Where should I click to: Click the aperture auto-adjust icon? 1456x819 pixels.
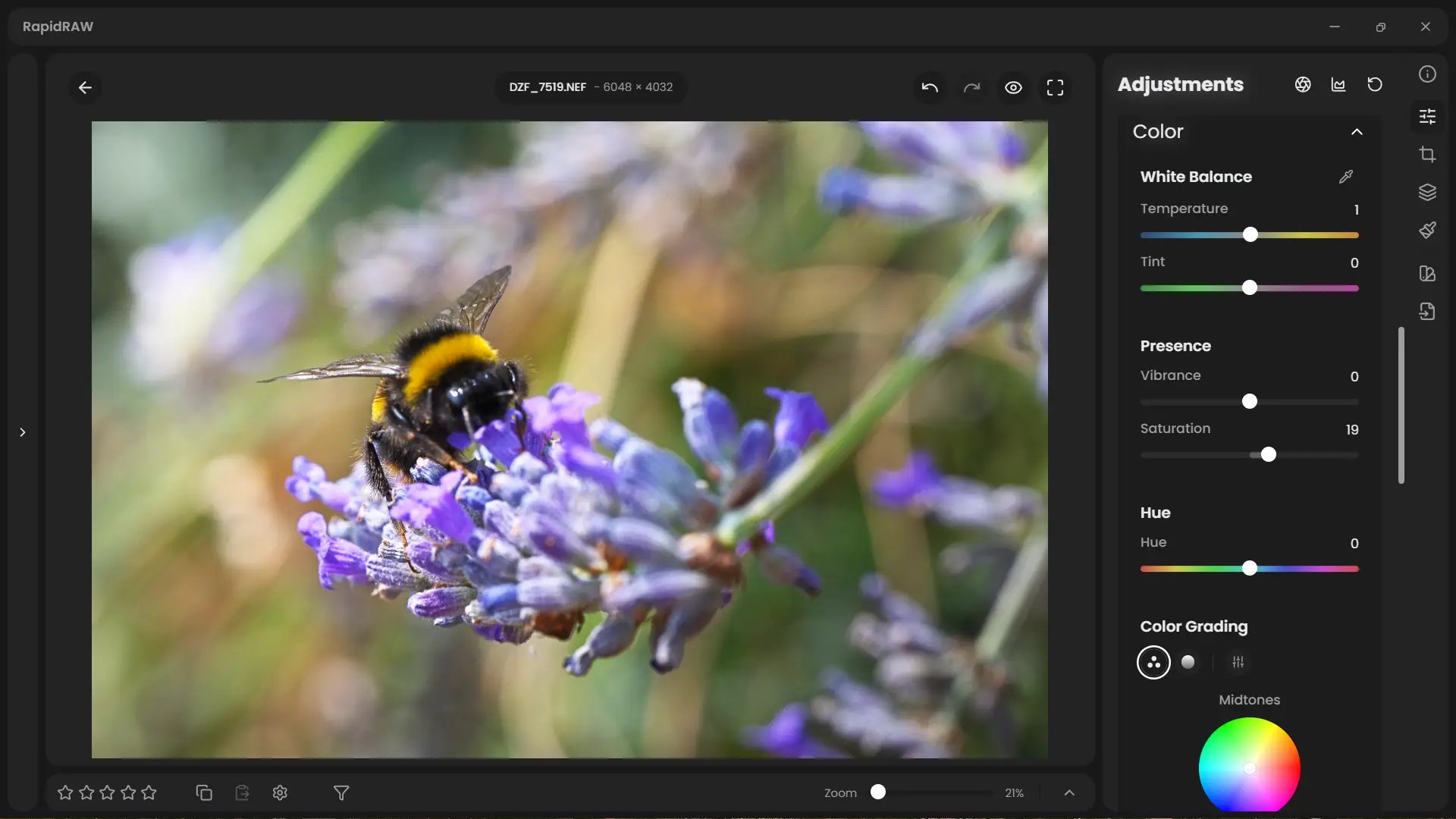[x=1303, y=84]
